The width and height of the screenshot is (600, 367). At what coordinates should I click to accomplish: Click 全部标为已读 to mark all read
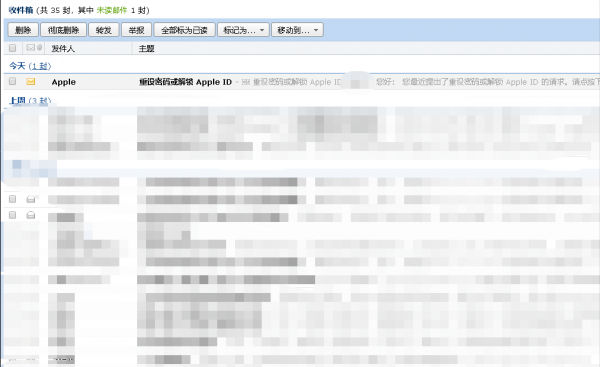click(184, 30)
